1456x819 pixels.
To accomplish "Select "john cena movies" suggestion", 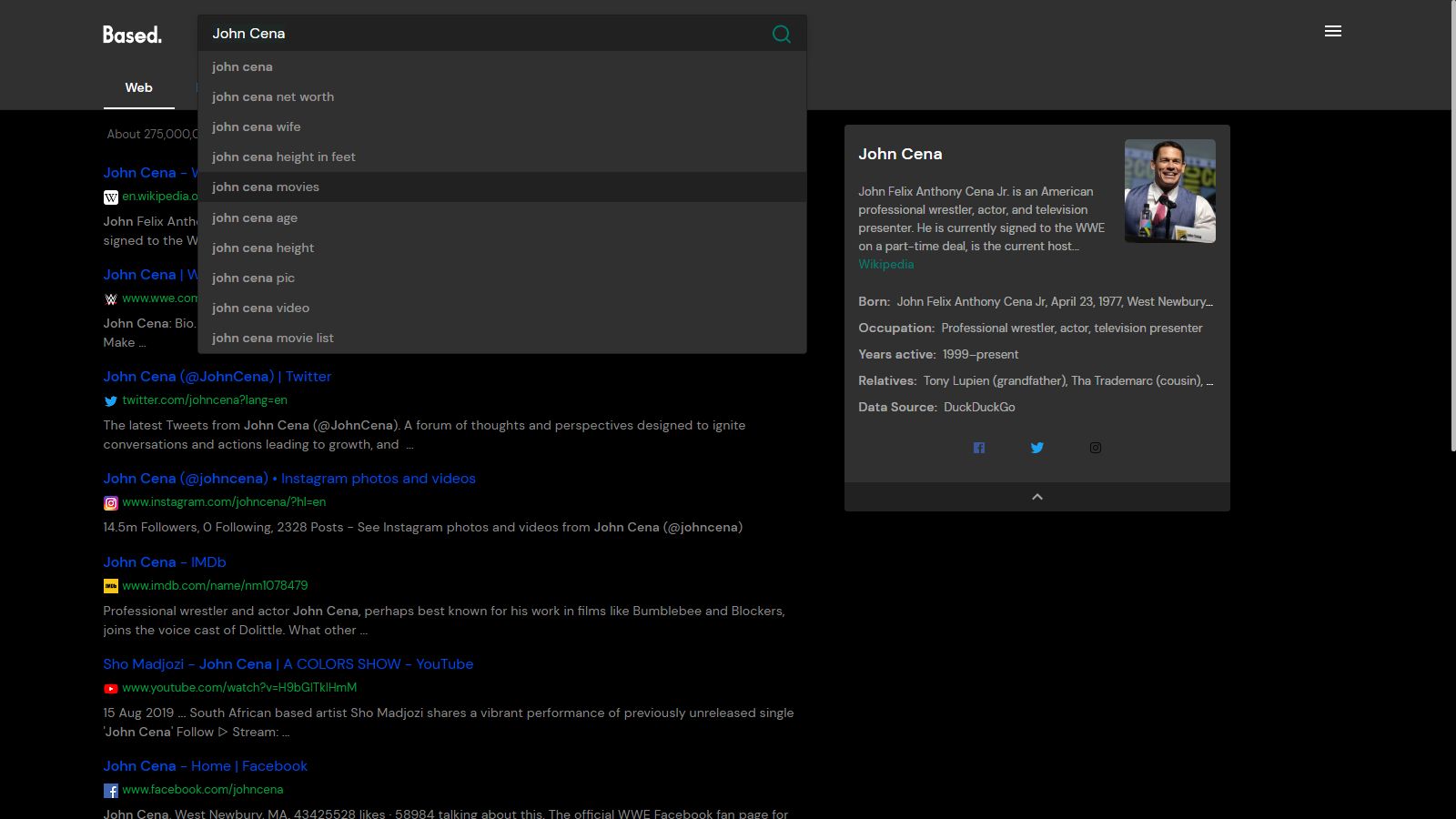I will 266,187.
